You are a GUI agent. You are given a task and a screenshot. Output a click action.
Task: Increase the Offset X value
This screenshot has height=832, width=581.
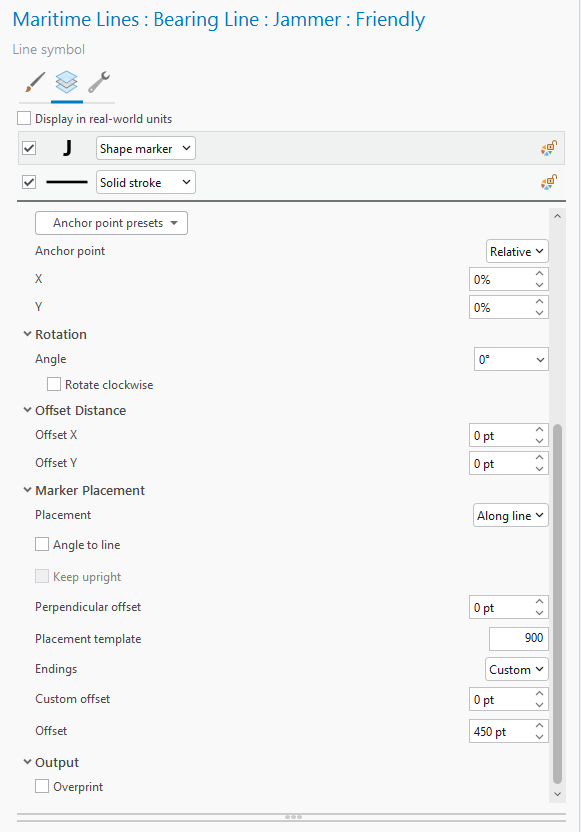pos(540,430)
